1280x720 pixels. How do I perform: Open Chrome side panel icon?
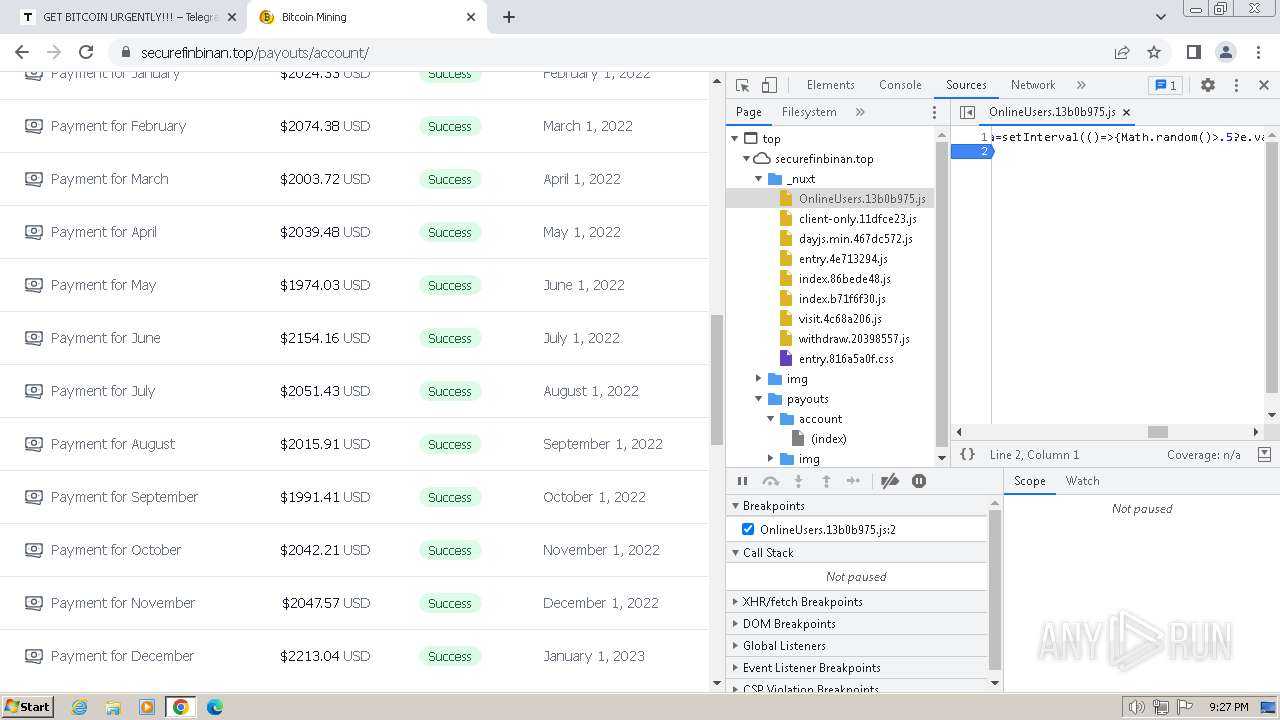tap(1193, 53)
